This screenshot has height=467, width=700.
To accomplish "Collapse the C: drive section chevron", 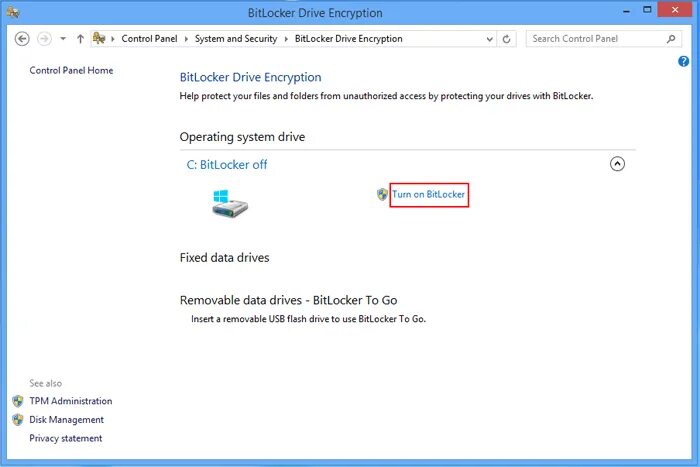I will point(617,164).
